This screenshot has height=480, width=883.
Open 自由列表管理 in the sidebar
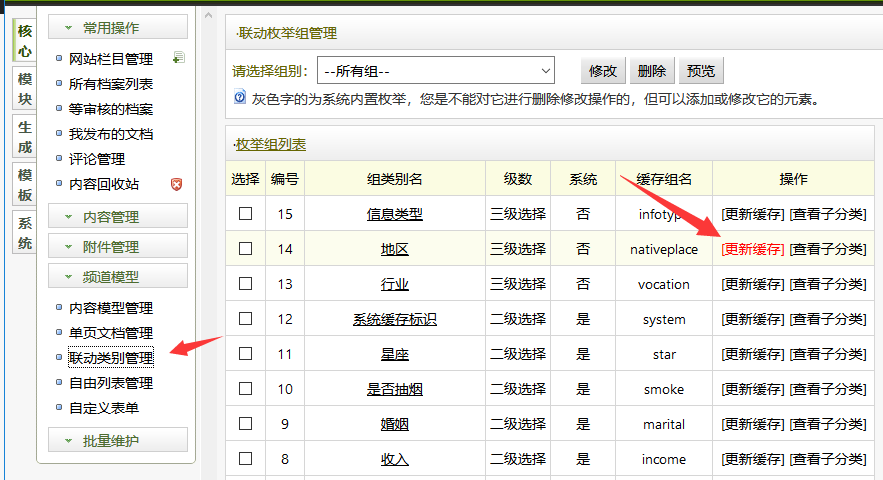[x=110, y=383]
